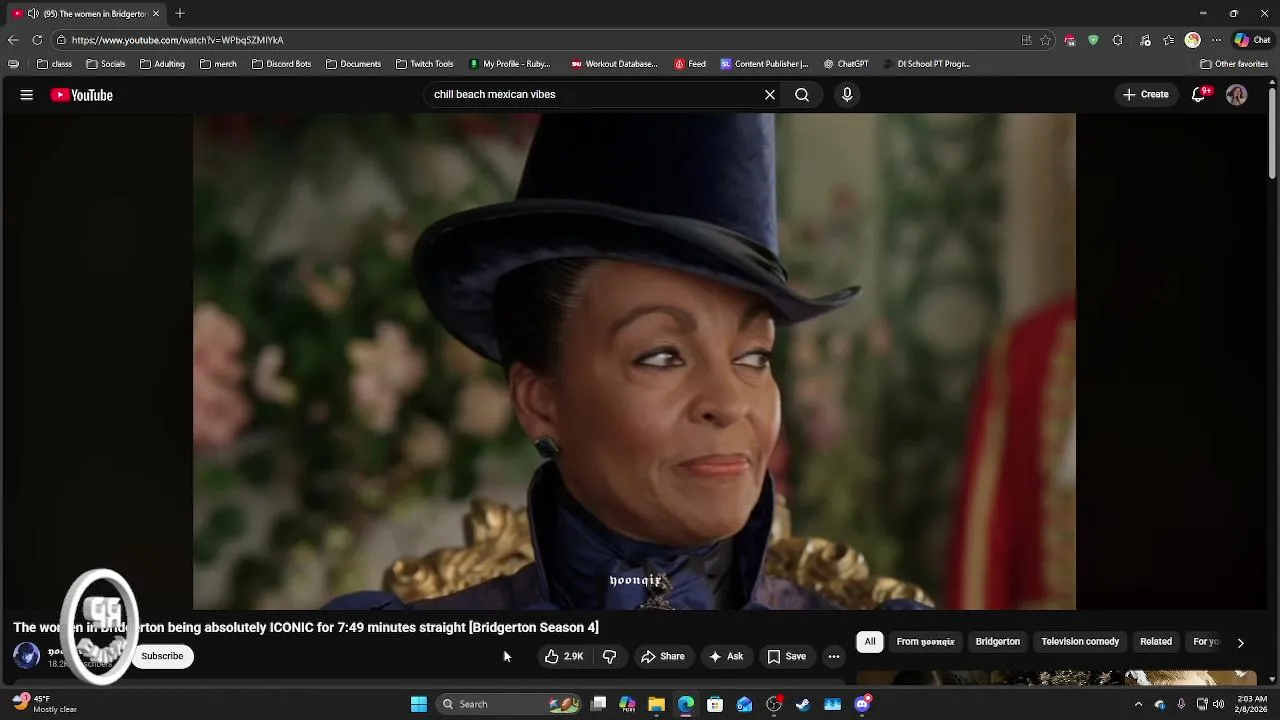Subscribe to the channel
1280x720 pixels.
point(162,657)
